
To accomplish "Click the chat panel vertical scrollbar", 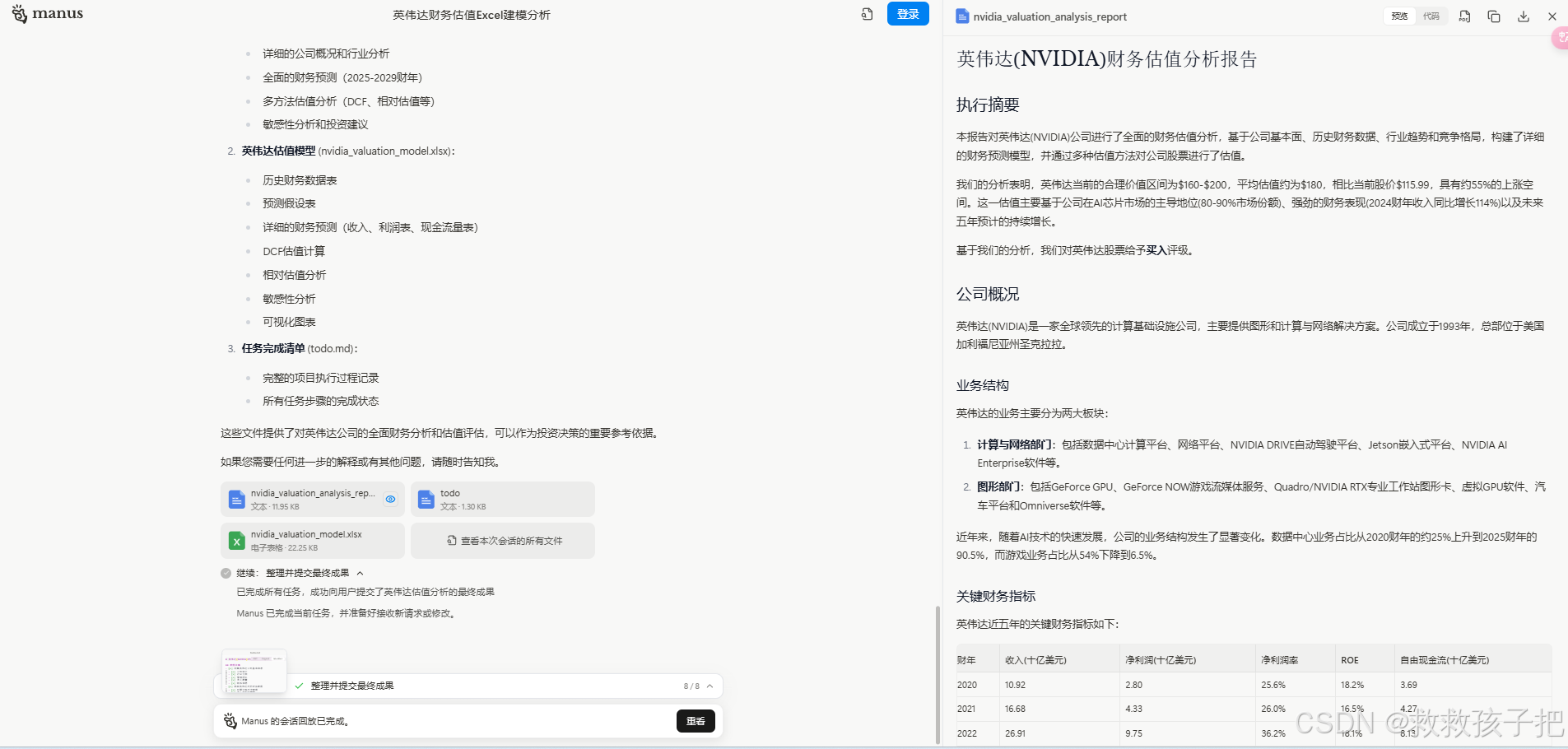I will (x=937, y=674).
